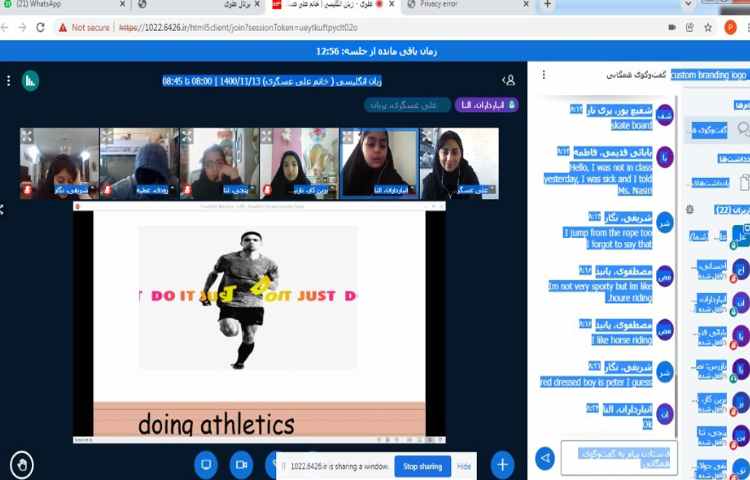Click Stop sharing button
750x480 pixels.
point(422,466)
